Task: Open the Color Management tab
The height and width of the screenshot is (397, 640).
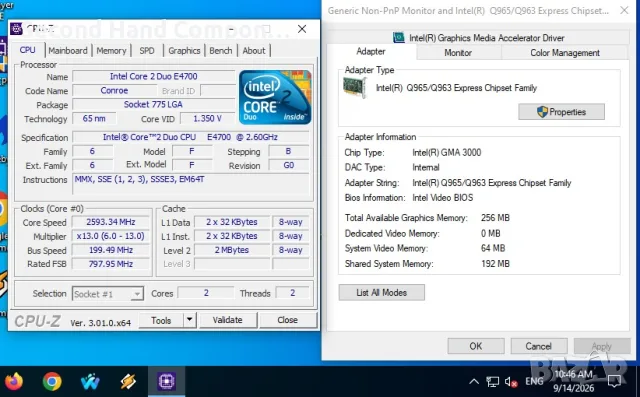Action: [565, 53]
